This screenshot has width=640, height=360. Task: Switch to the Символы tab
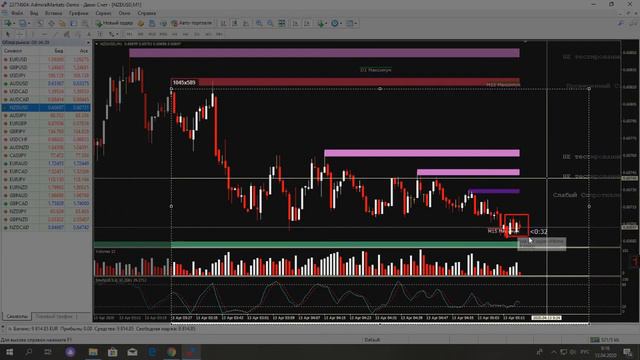[x=17, y=316]
